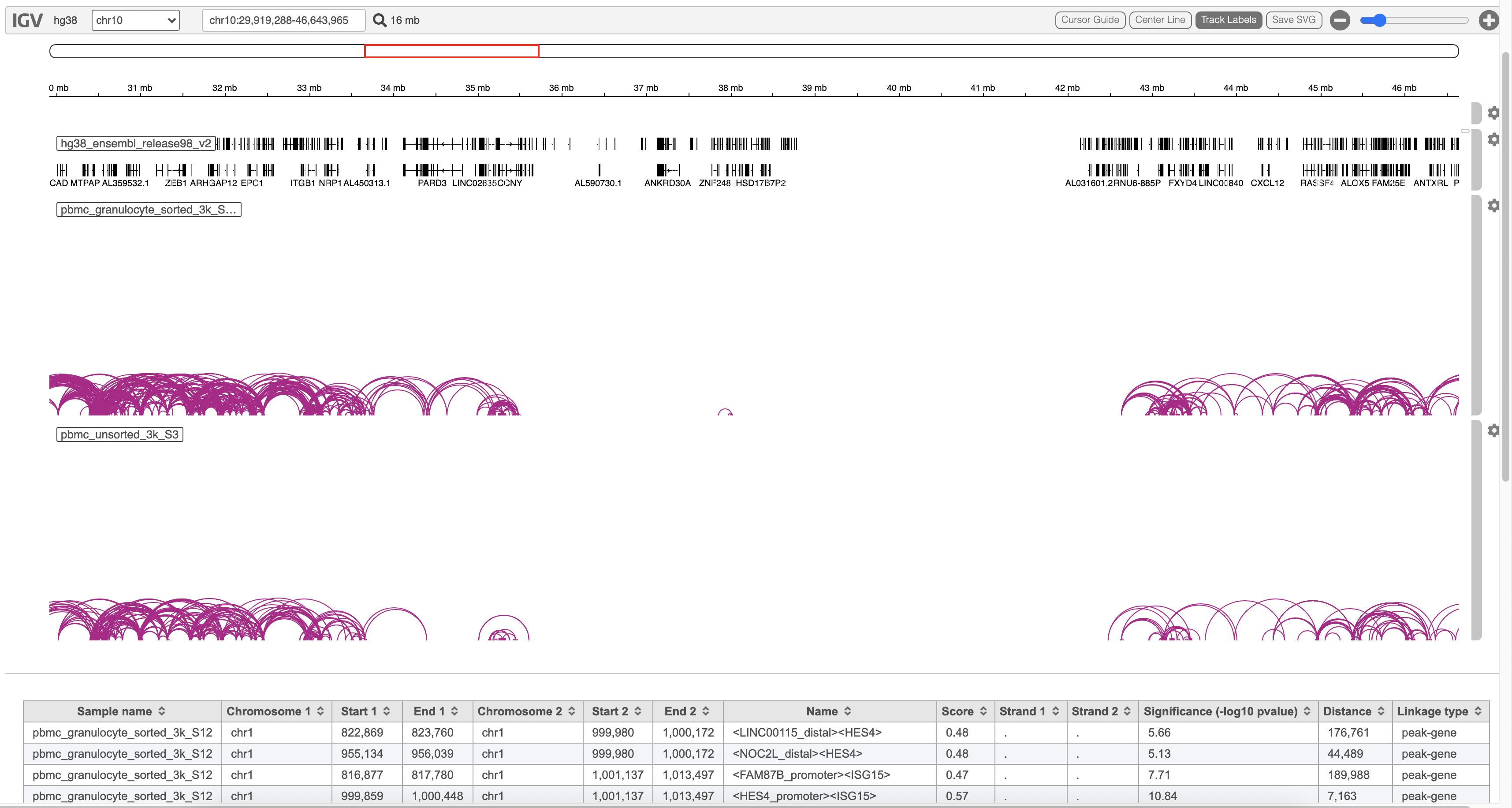This screenshot has height=808, width=1512.
Task: Disable the Track Labels toggle
Action: click(x=1228, y=20)
